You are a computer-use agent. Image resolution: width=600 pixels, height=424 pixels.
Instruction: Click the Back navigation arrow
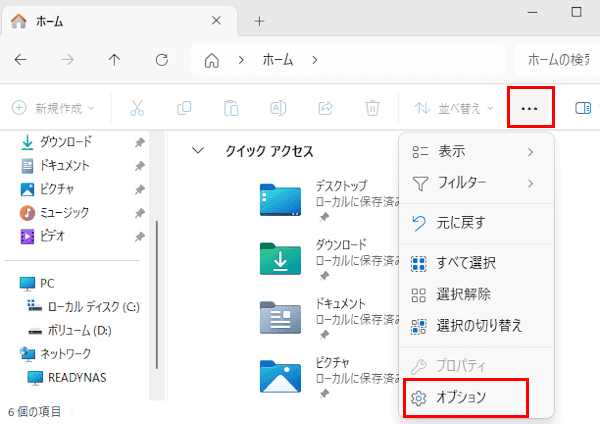click(20, 60)
